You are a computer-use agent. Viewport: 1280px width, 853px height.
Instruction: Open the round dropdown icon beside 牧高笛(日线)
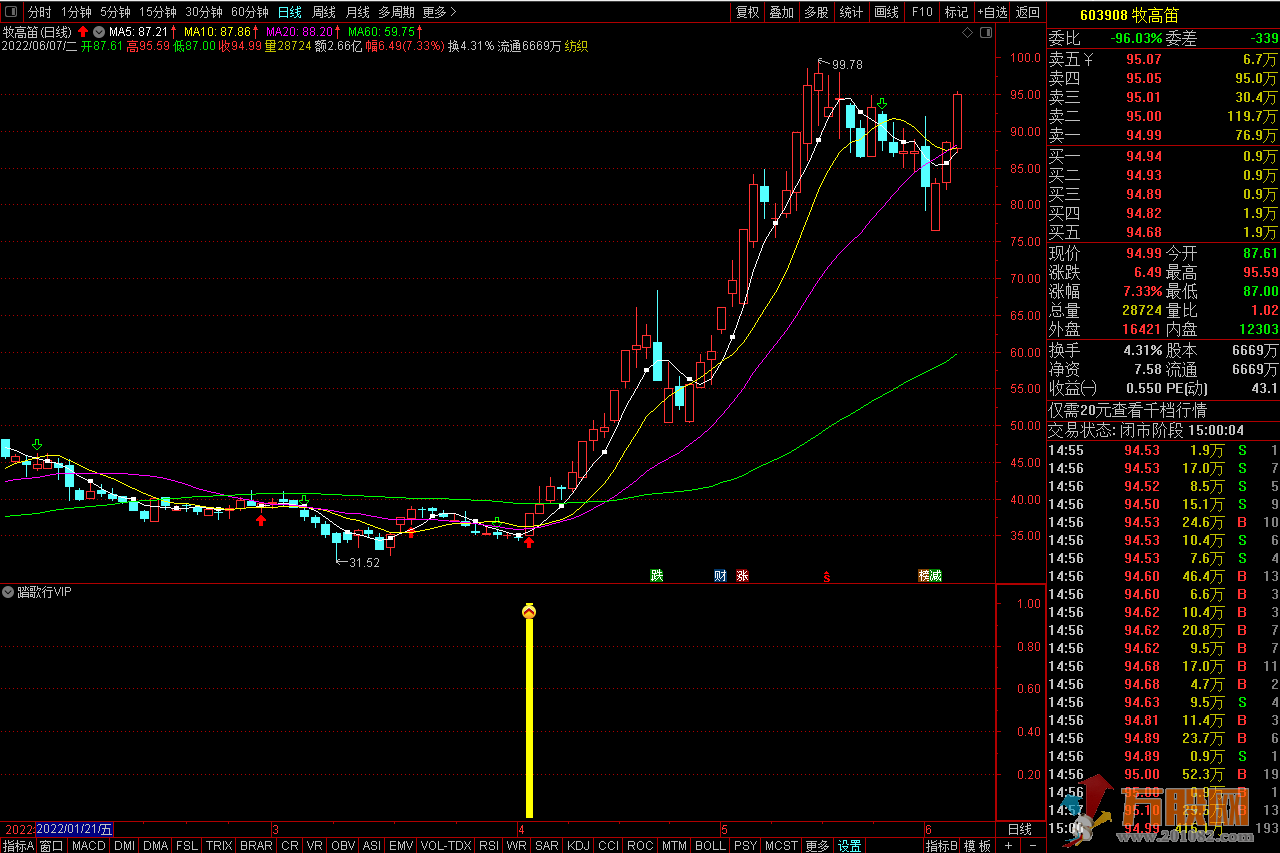[x=99, y=32]
